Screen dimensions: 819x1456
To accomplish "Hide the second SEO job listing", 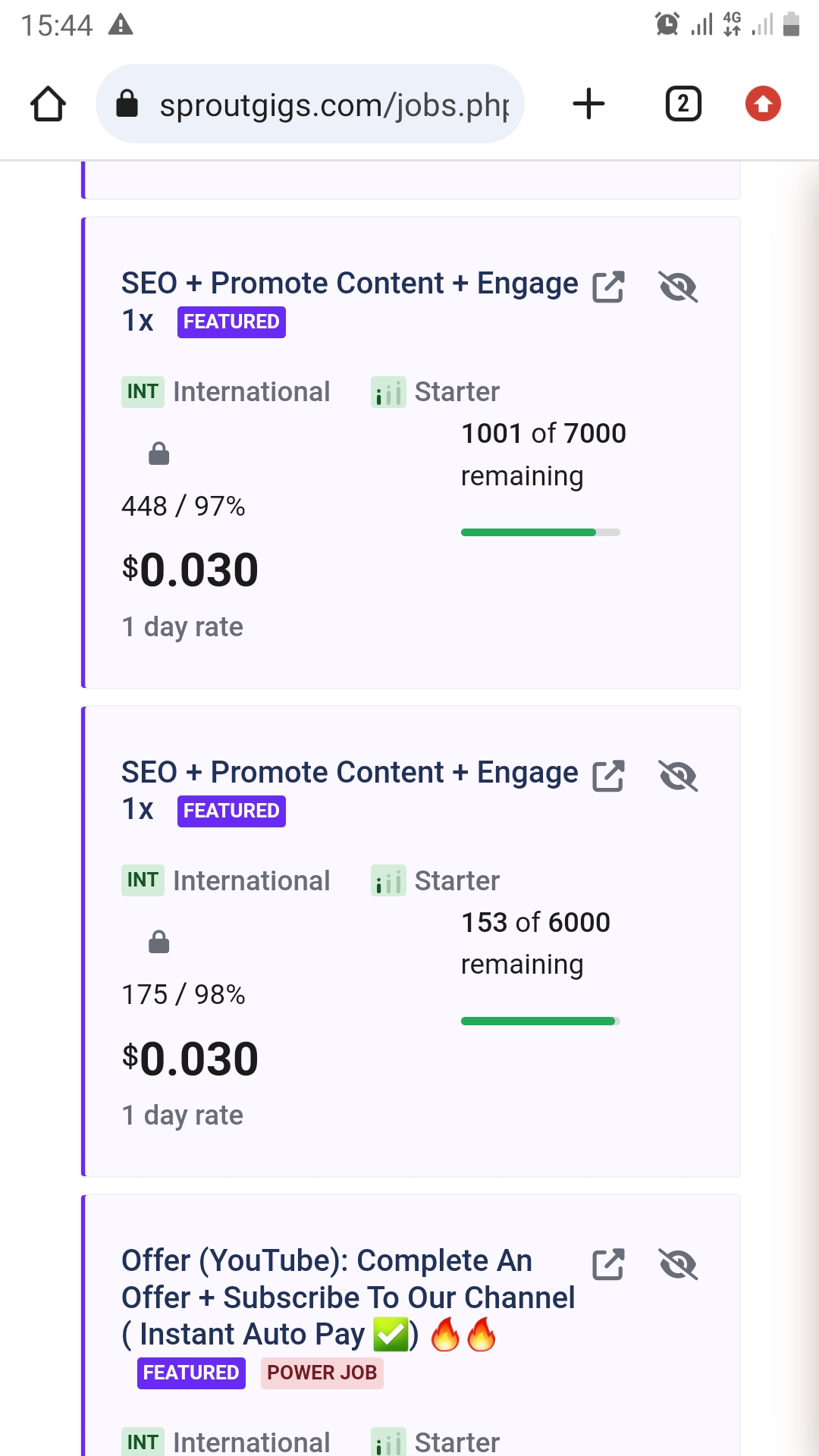I will [x=678, y=776].
